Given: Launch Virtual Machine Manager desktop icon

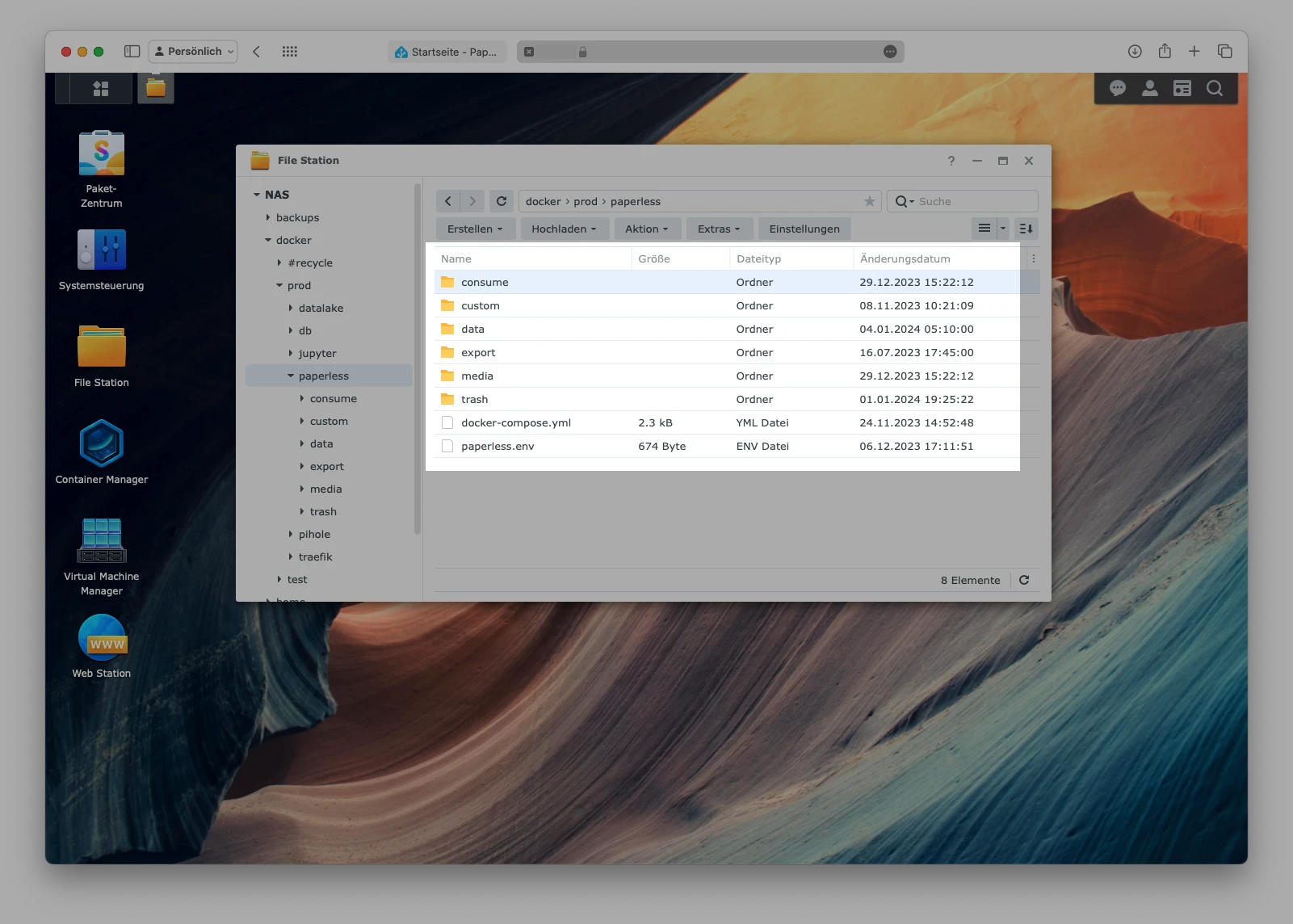Looking at the screenshot, I should click(x=101, y=540).
